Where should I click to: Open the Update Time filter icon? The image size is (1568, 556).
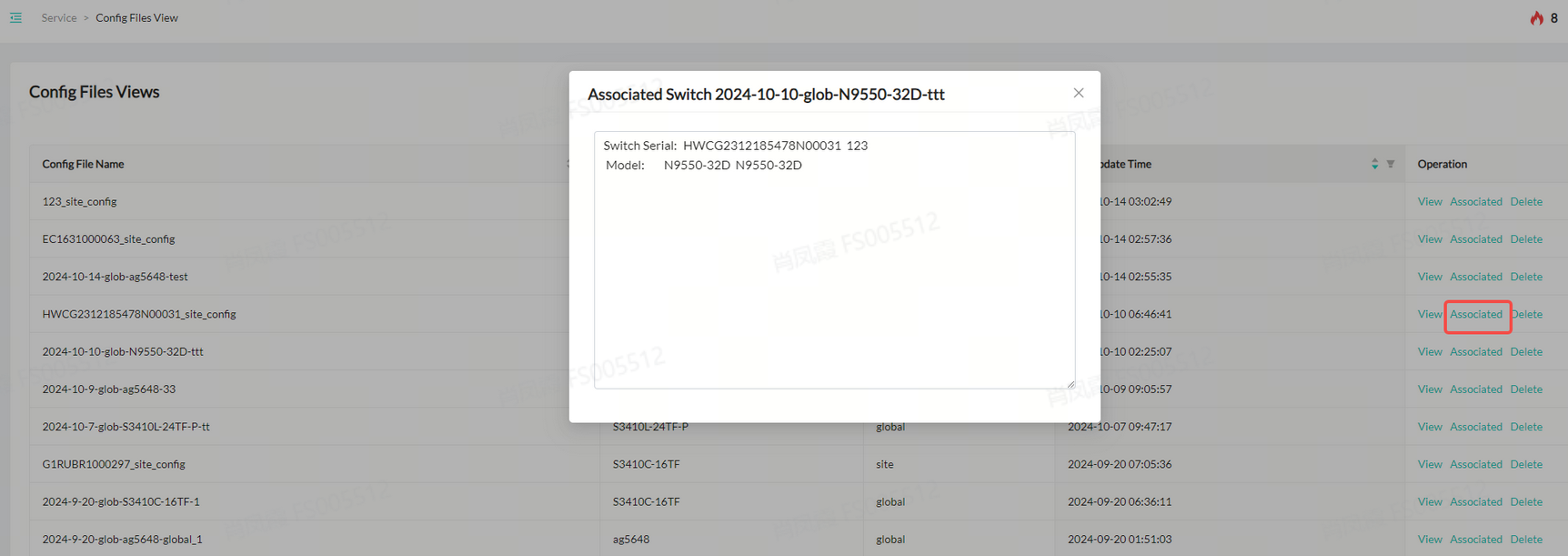pos(1390,164)
